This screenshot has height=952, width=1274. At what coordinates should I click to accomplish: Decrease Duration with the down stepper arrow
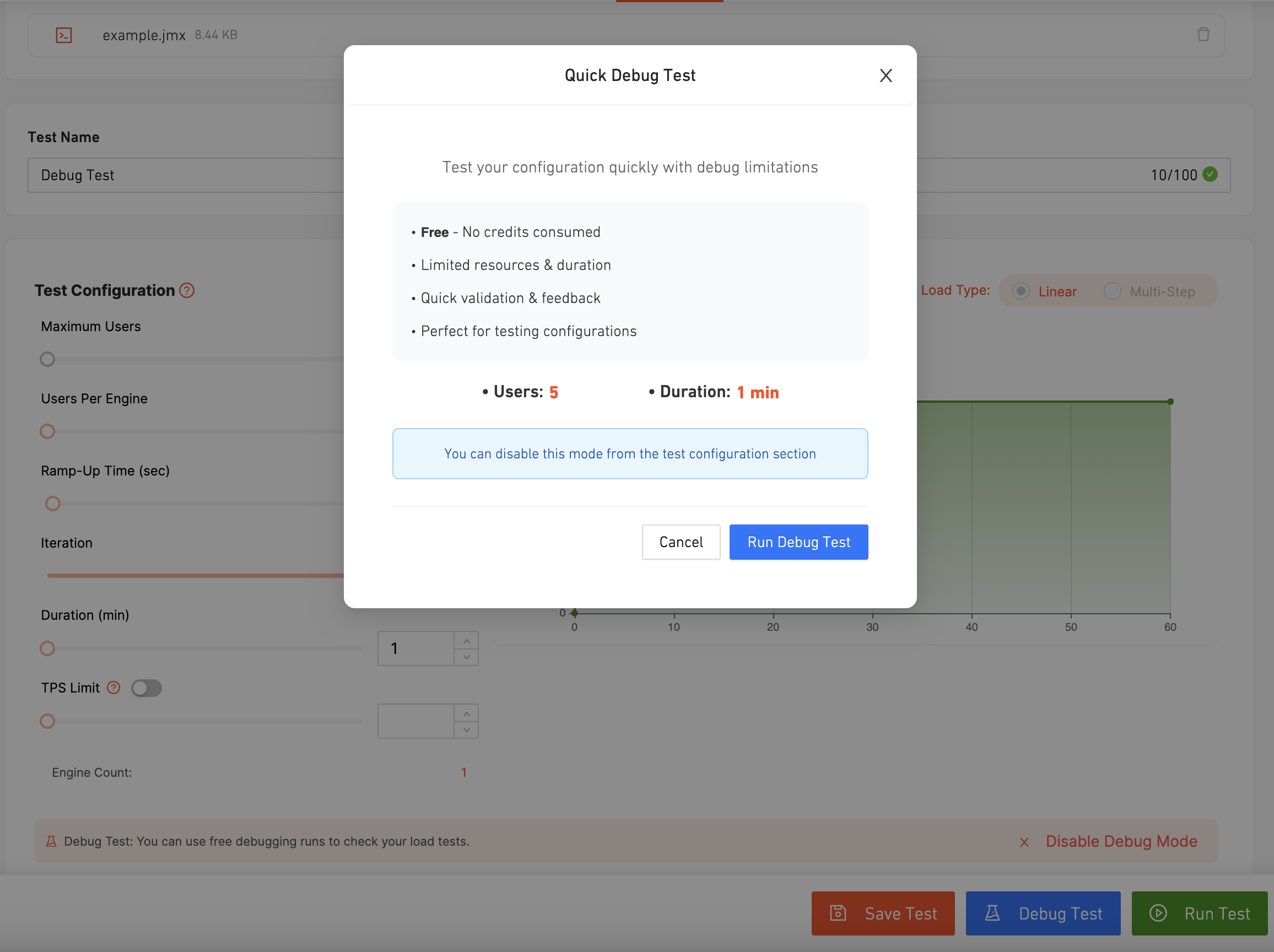click(x=466, y=657)
